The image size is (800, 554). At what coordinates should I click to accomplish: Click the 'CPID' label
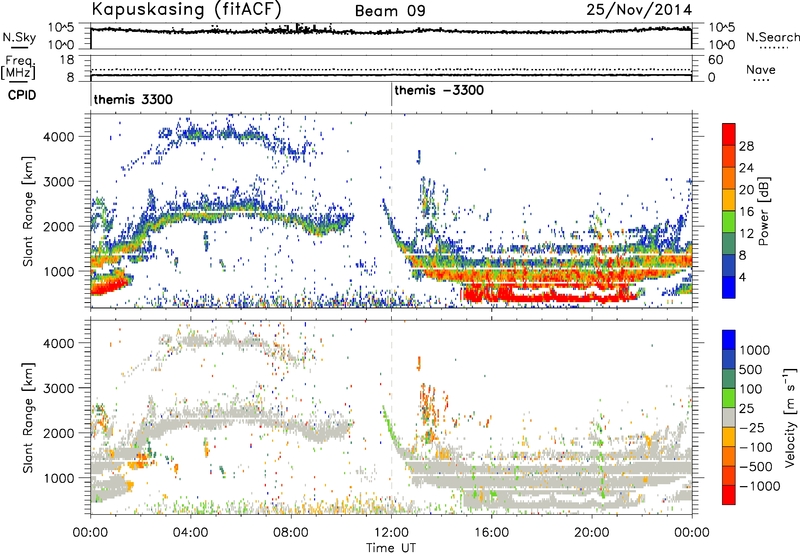pyautogui.click(x=22, y=95)
